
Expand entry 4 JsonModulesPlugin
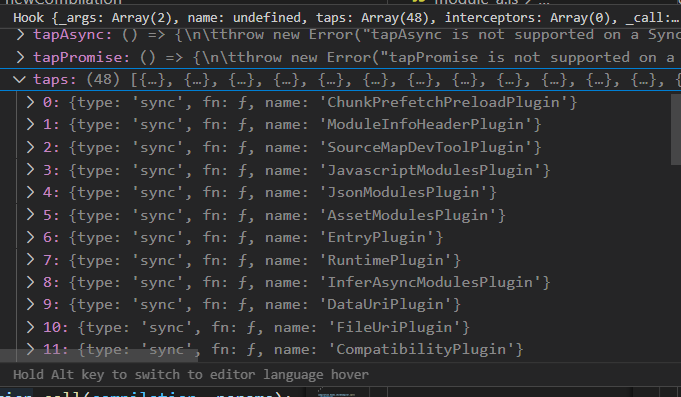pos(30,192)
